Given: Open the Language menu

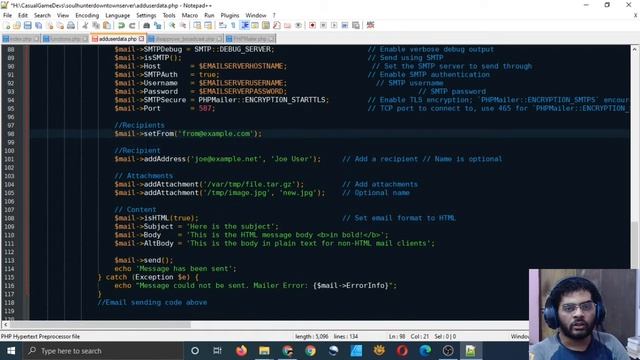Looking at the screenshot, I should pos(118,15).
